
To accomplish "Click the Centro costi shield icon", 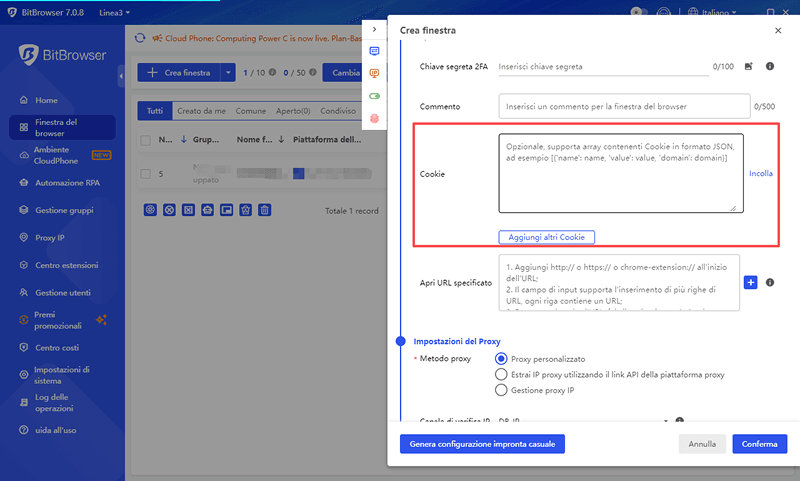I will (23, 347).
